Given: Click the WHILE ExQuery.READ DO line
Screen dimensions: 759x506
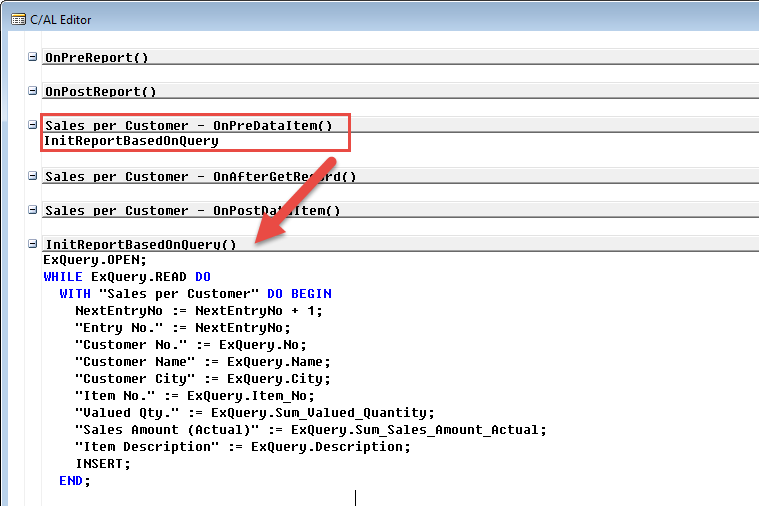Looking at the screenshot, I should tap(127, 277).
